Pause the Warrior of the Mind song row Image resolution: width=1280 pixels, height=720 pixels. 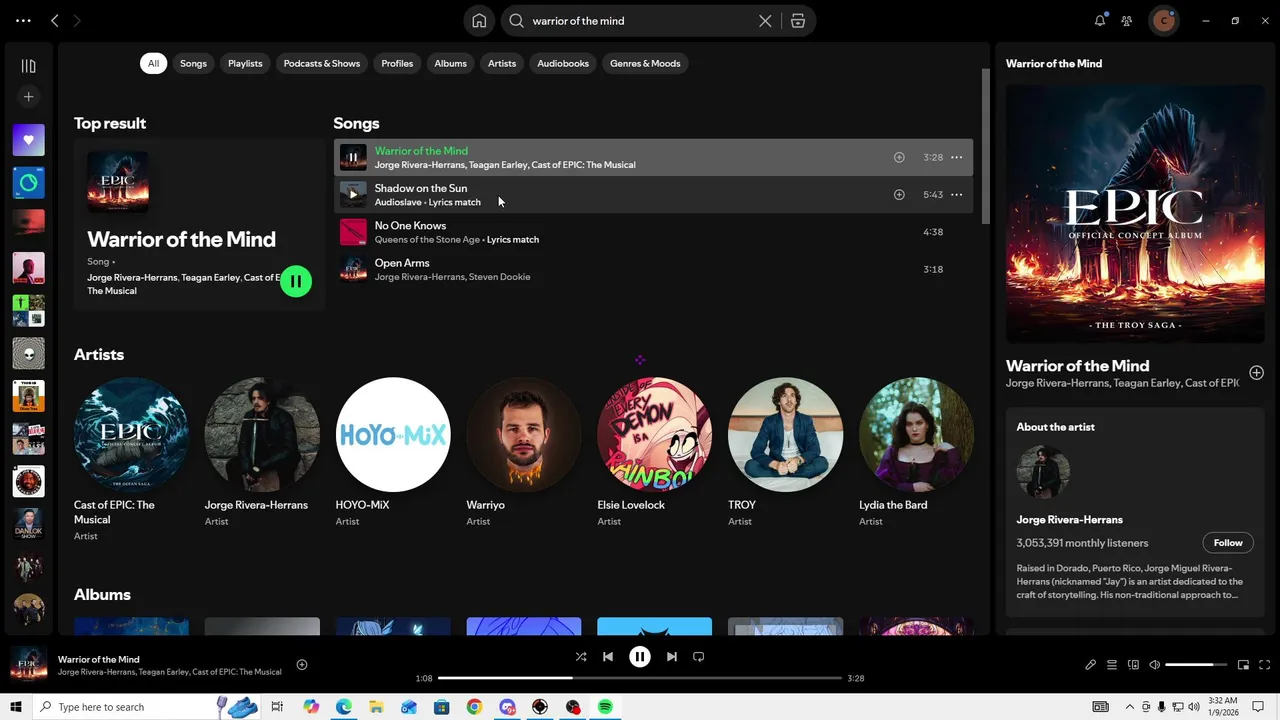353,158
